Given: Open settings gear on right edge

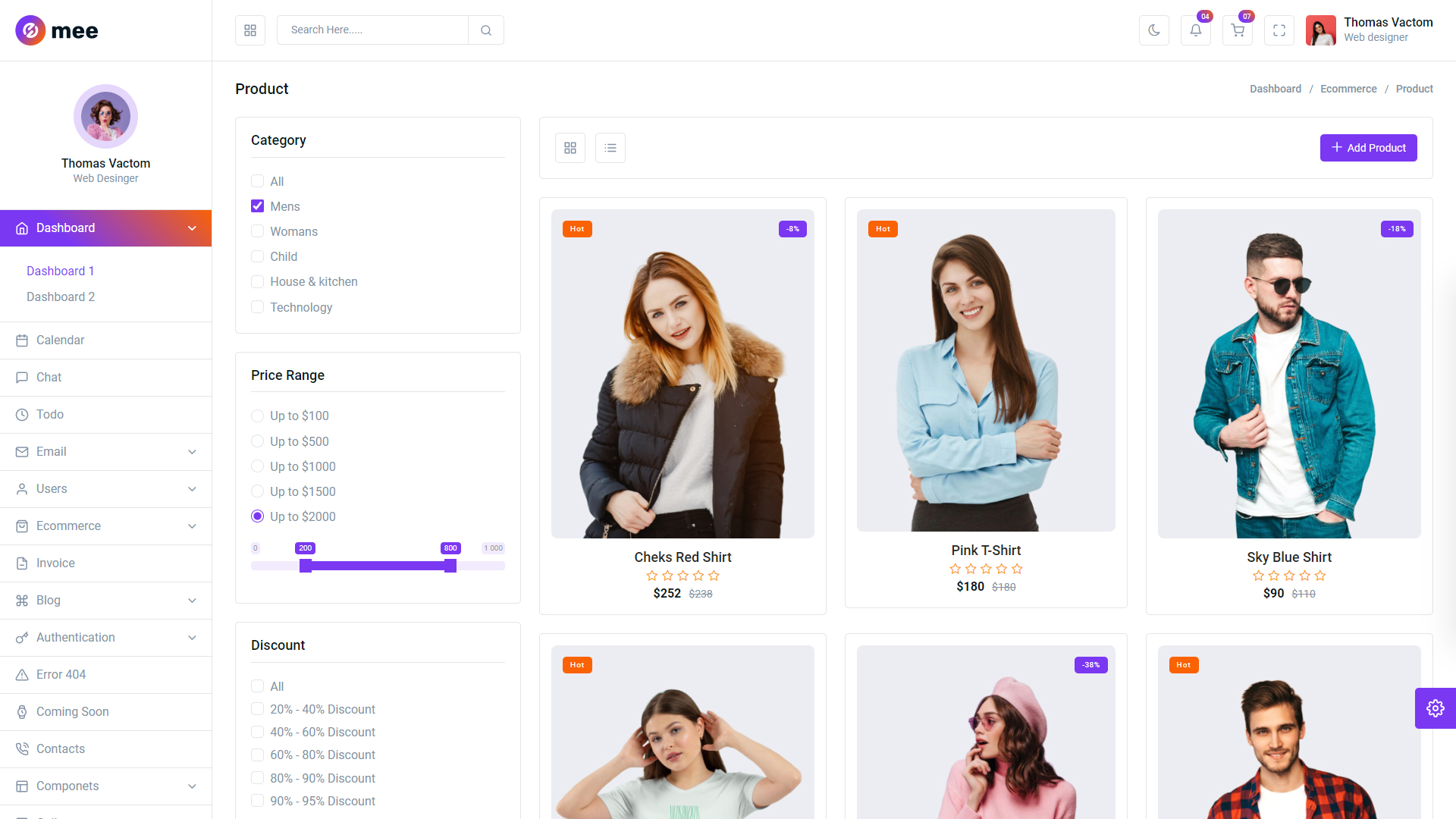Looking at the screenshot, I should 1435,708.
